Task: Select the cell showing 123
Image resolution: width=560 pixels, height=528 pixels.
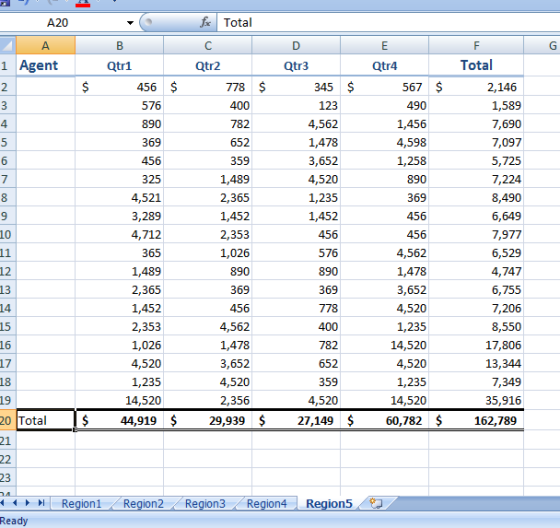Action: click(x=296, y=105)
